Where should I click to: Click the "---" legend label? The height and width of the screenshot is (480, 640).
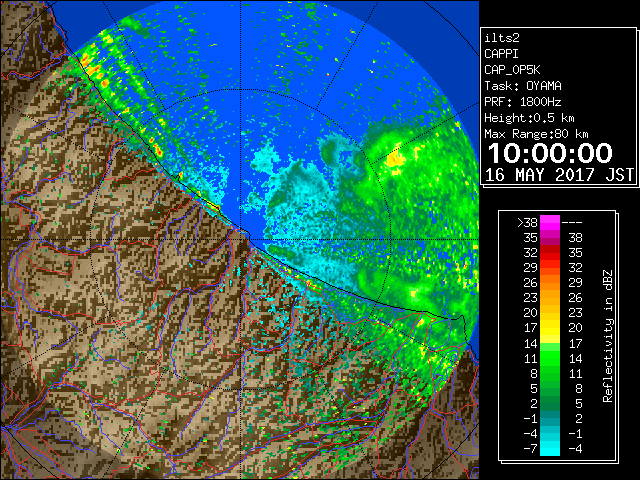pyautogui.click(x=572, y=223)
